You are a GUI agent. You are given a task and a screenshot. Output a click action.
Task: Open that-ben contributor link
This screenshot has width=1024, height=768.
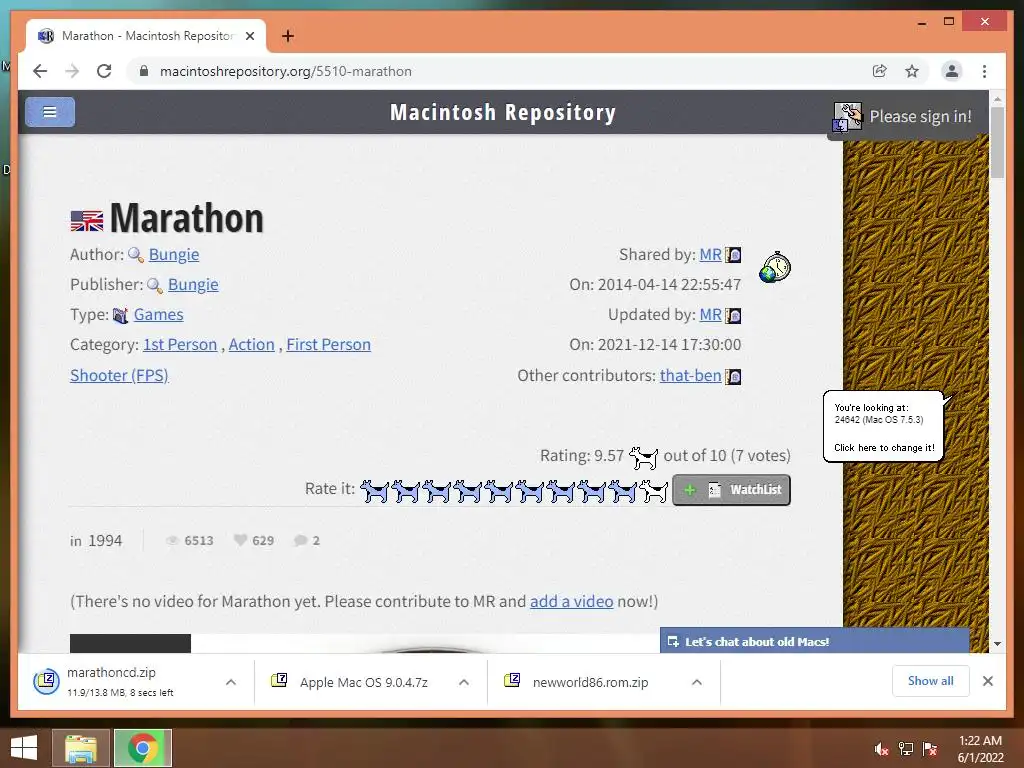[x=690, y=376]
